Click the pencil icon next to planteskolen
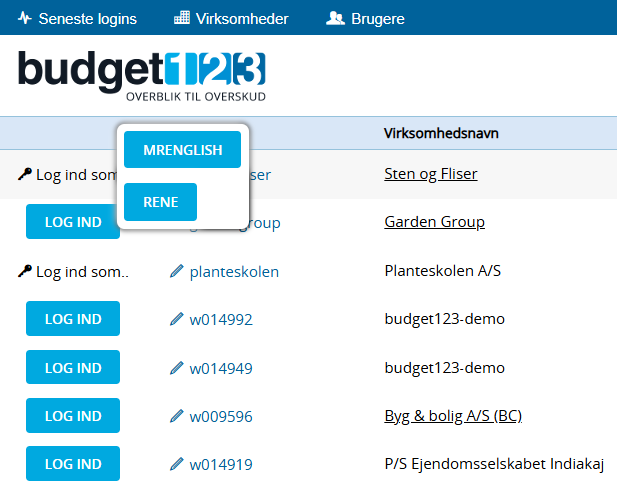The image size is (617, 492). click(x=177, y=271)
